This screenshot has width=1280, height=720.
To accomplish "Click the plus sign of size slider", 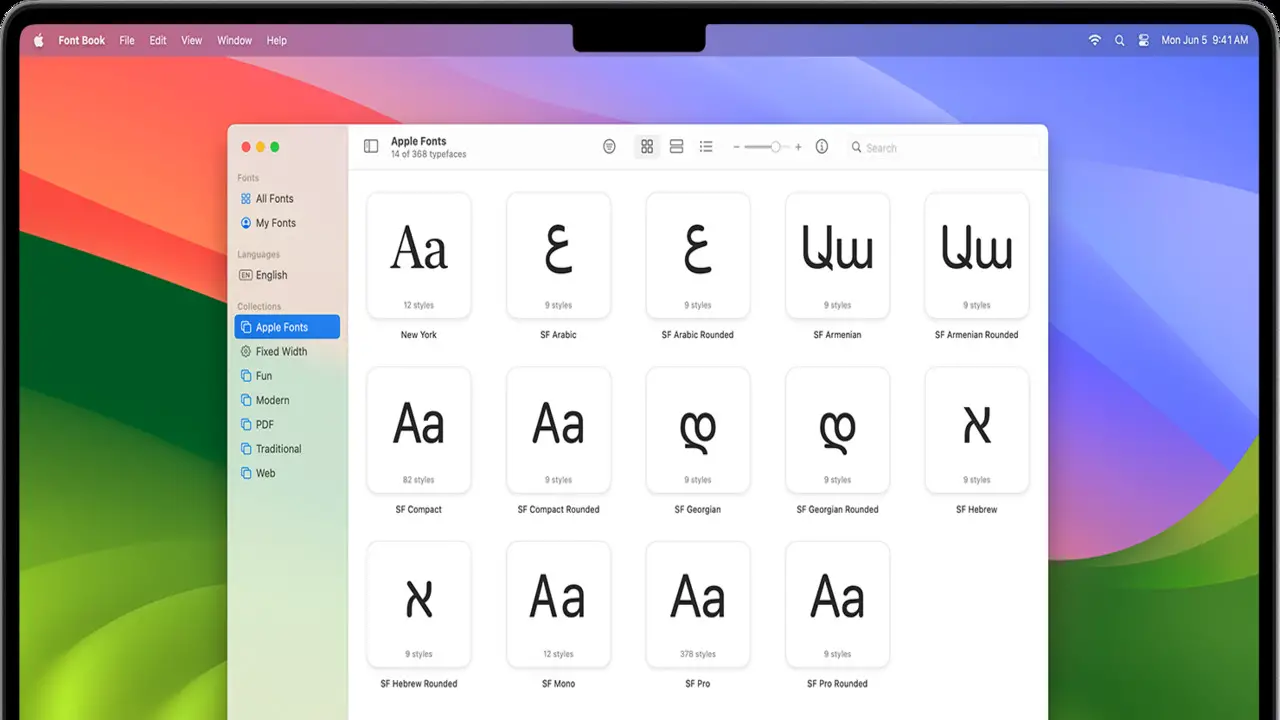I will coord(798,147).
